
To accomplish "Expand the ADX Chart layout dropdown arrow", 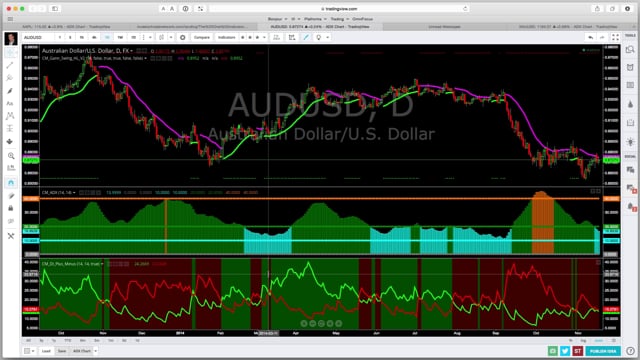I will coord(96,351).
